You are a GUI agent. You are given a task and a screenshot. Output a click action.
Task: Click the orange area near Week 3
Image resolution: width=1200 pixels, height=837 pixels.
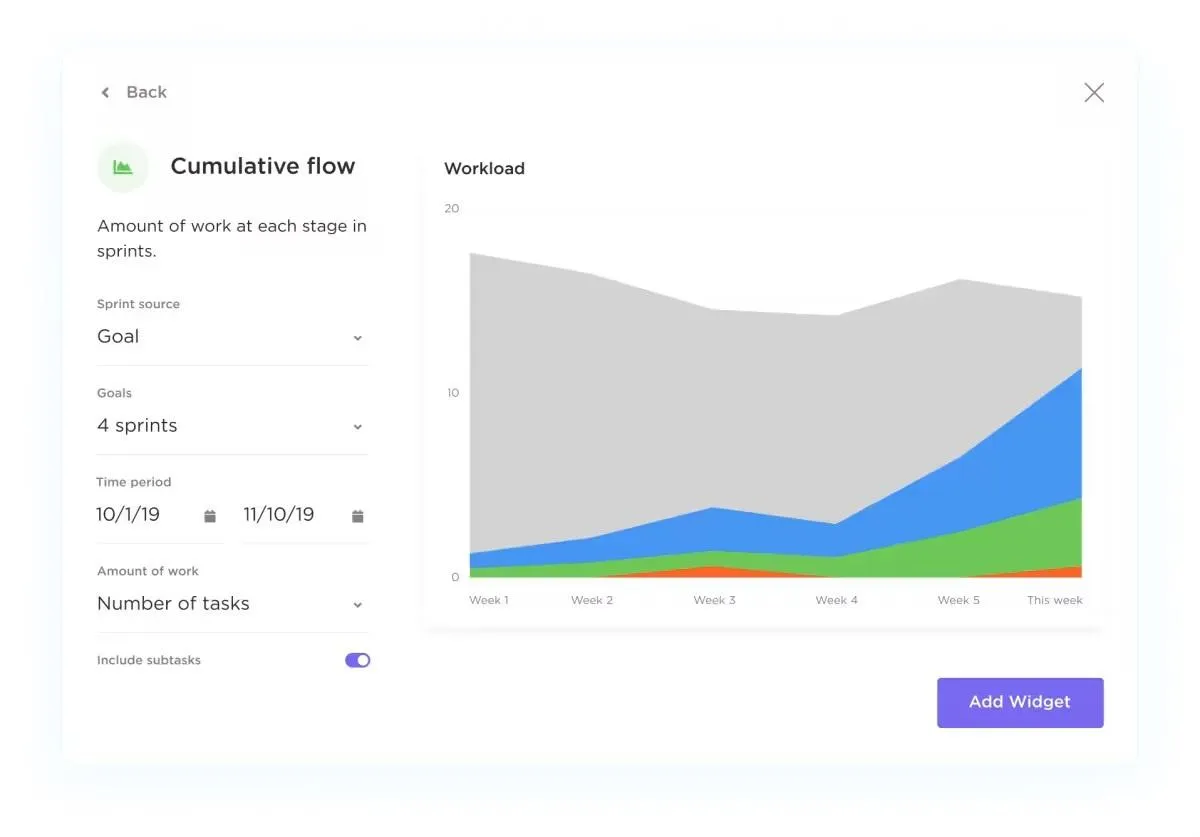click(710, 572)
